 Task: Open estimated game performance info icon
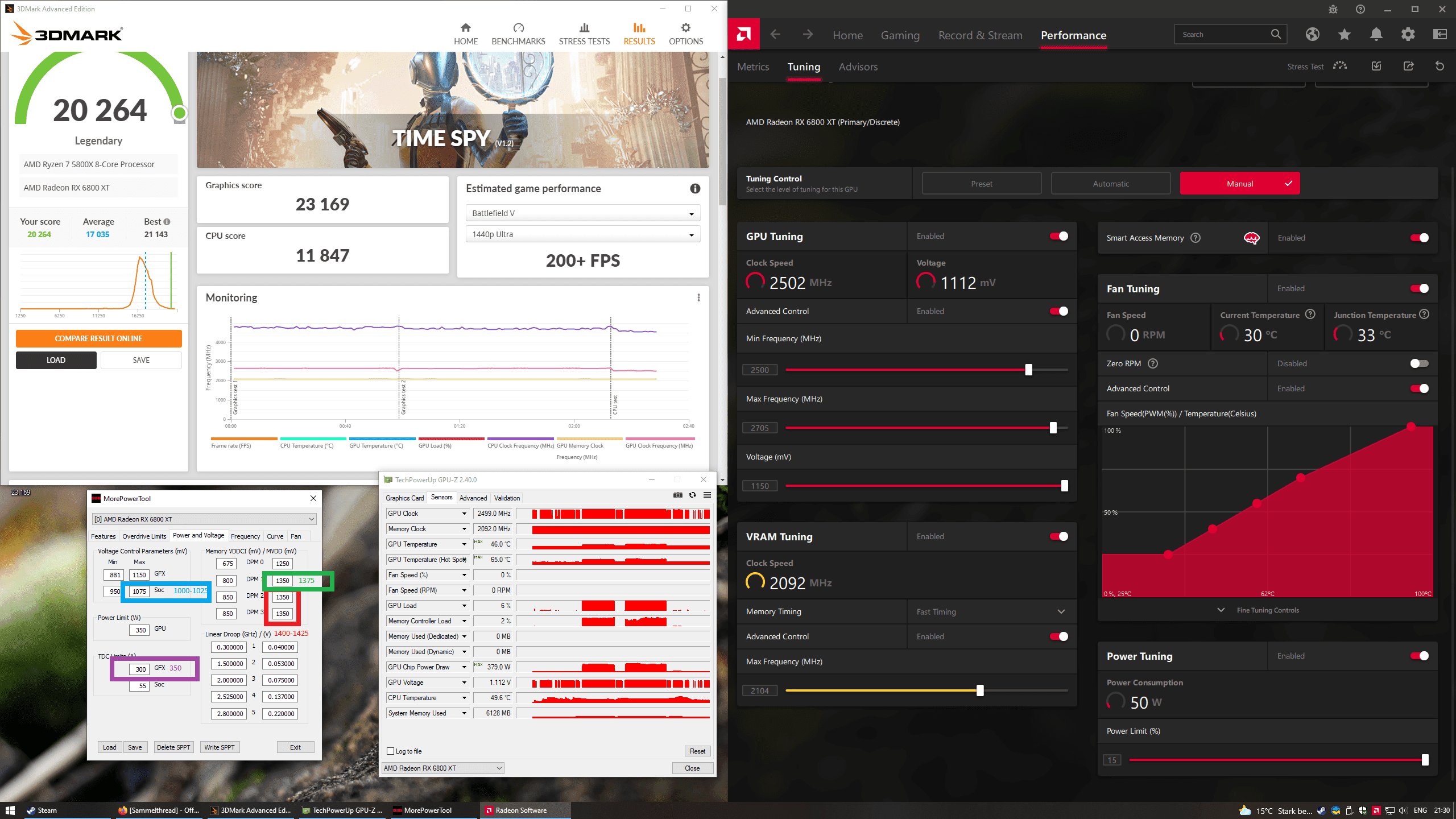[x=695, y=189]
